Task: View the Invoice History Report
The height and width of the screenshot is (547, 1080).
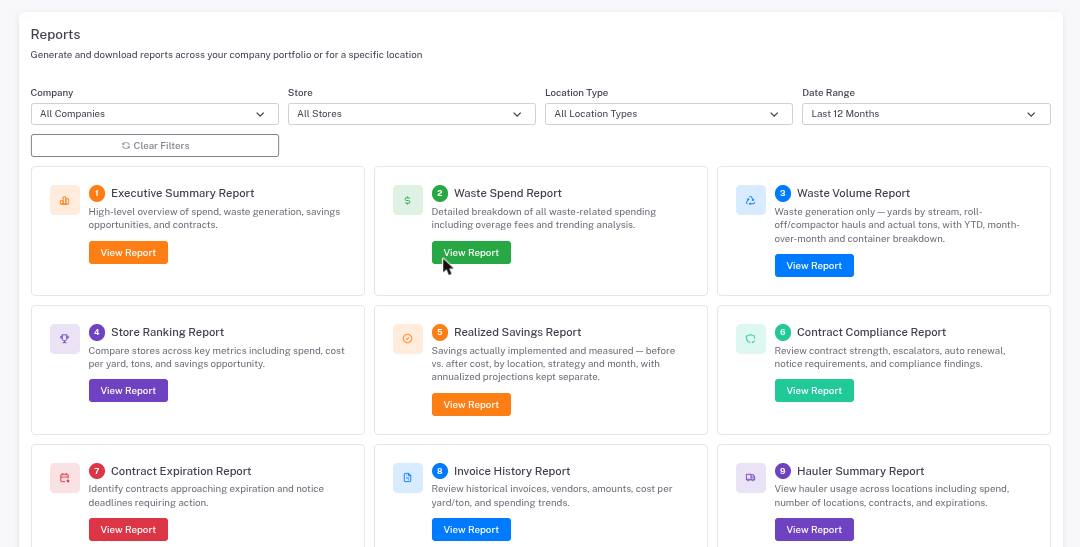Action: 471,530
